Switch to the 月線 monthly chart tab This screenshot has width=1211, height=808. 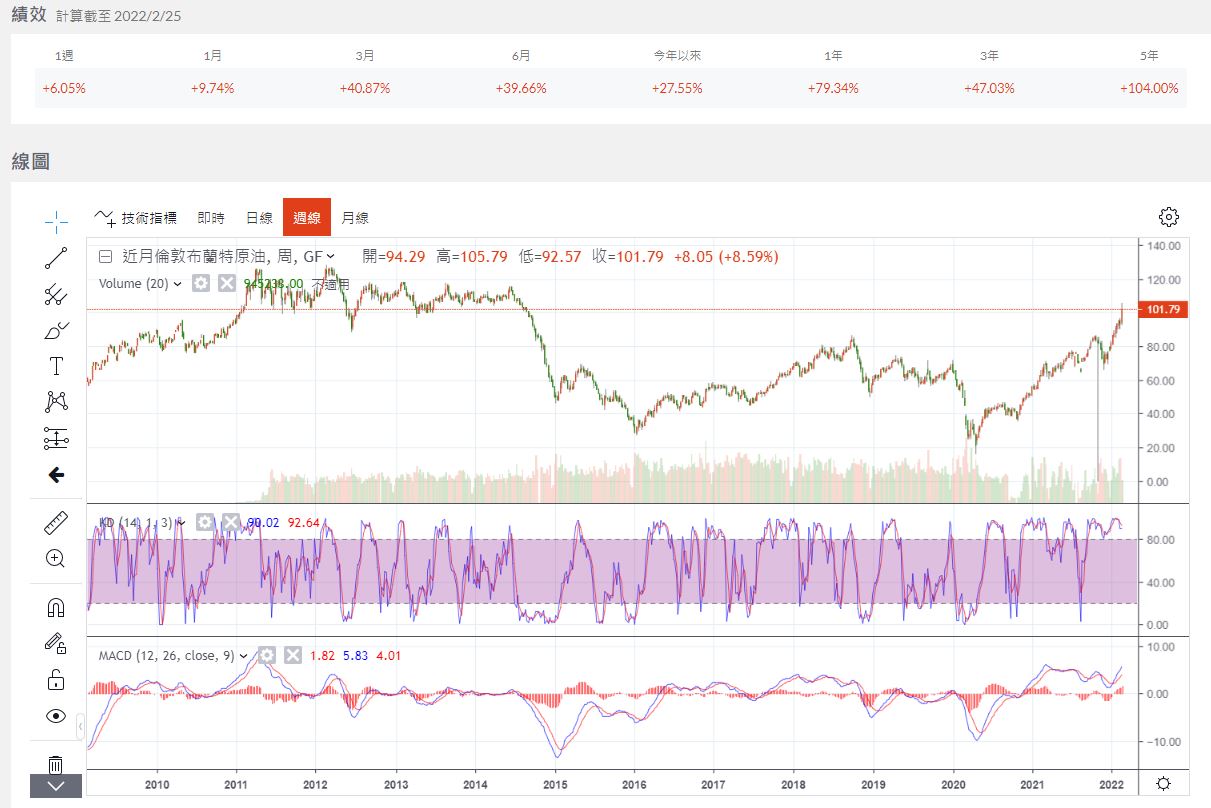pos(355,218)
